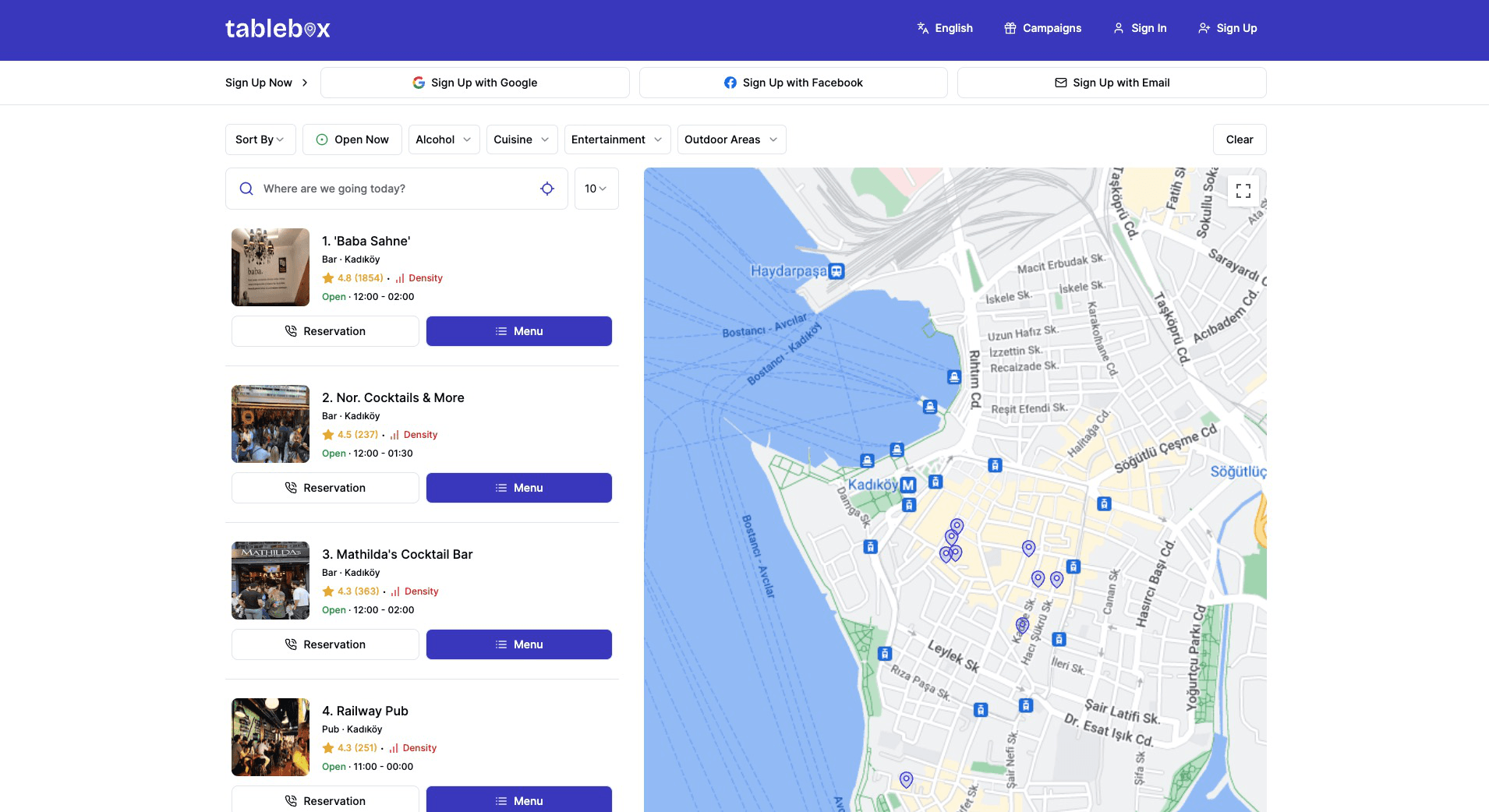The width and height of the screenshot is (1489, 812).
Task: Click the search magnifier icon
Action: click(246, 189)
